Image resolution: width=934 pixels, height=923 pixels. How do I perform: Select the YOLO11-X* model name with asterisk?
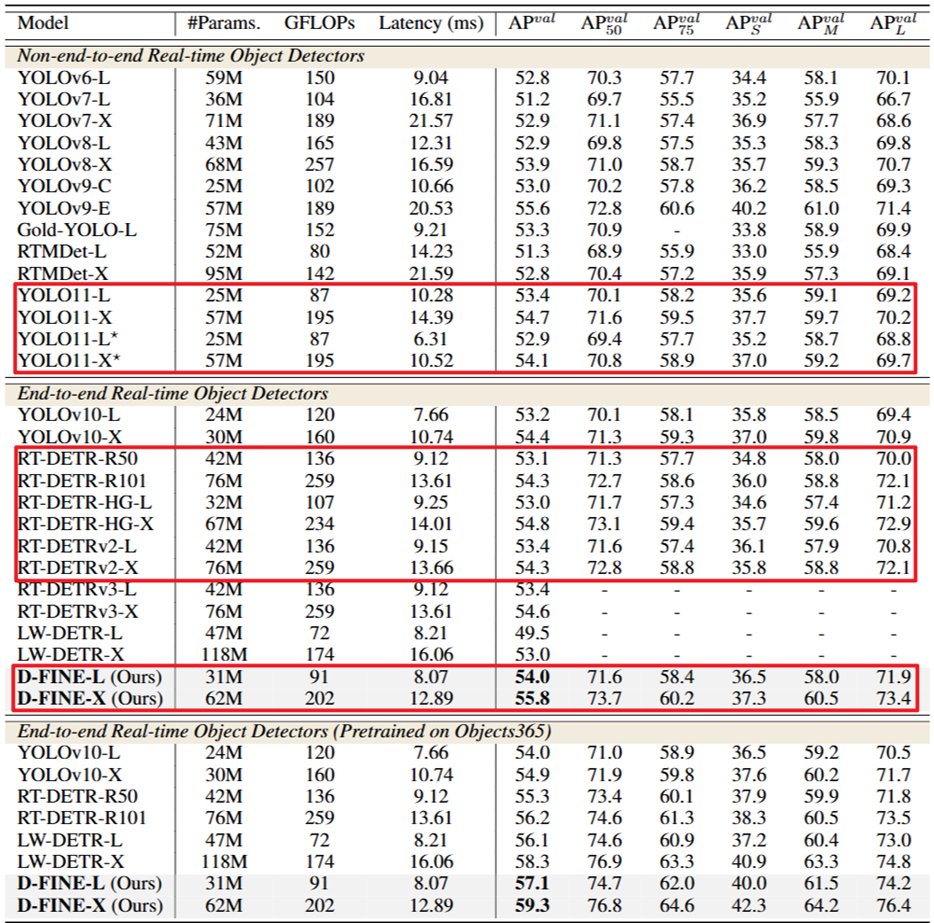click(69, 360)
